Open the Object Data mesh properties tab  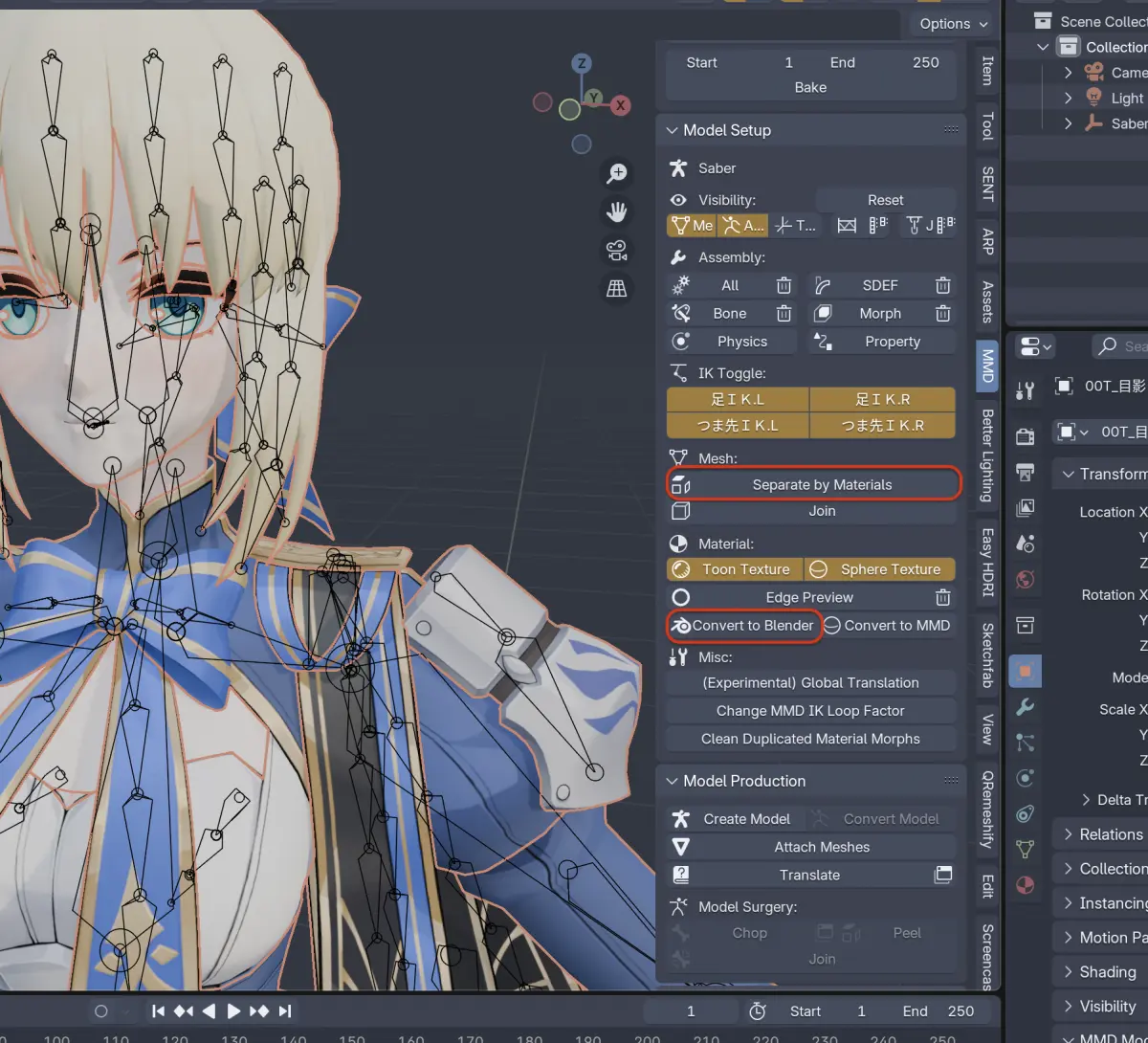[1025, 849]
